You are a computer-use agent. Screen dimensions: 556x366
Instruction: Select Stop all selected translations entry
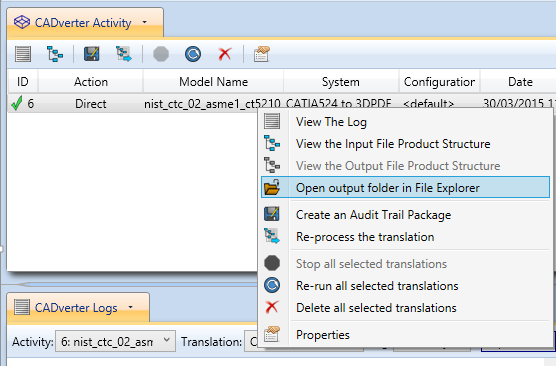[405, 264]
